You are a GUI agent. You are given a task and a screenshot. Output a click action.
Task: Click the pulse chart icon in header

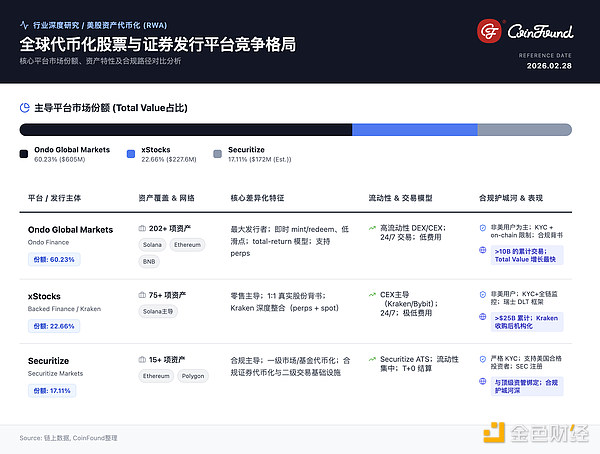[24, 23]
